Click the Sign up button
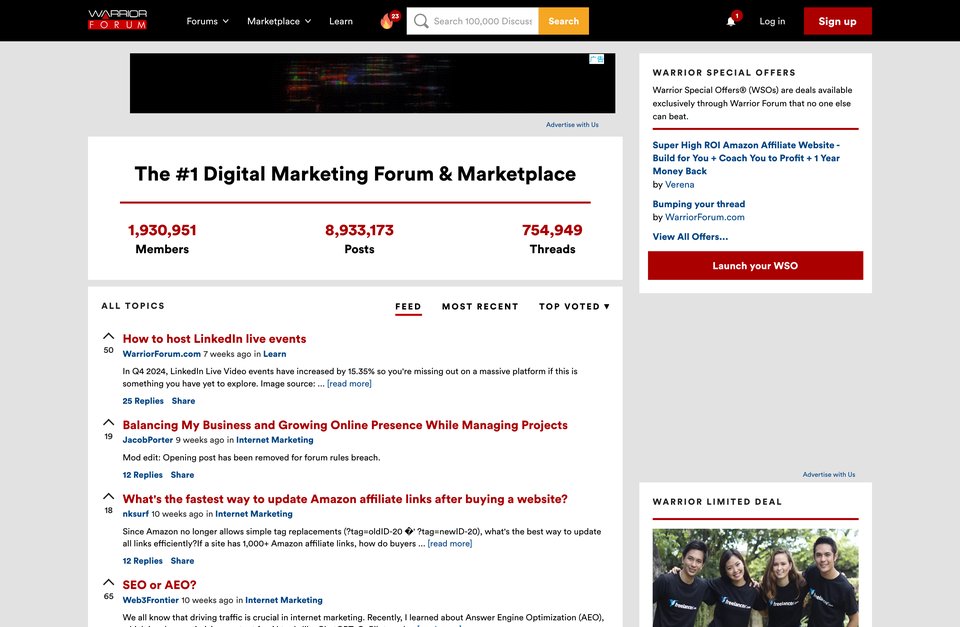This screenshot has height=627, width=960. point(838,21)
